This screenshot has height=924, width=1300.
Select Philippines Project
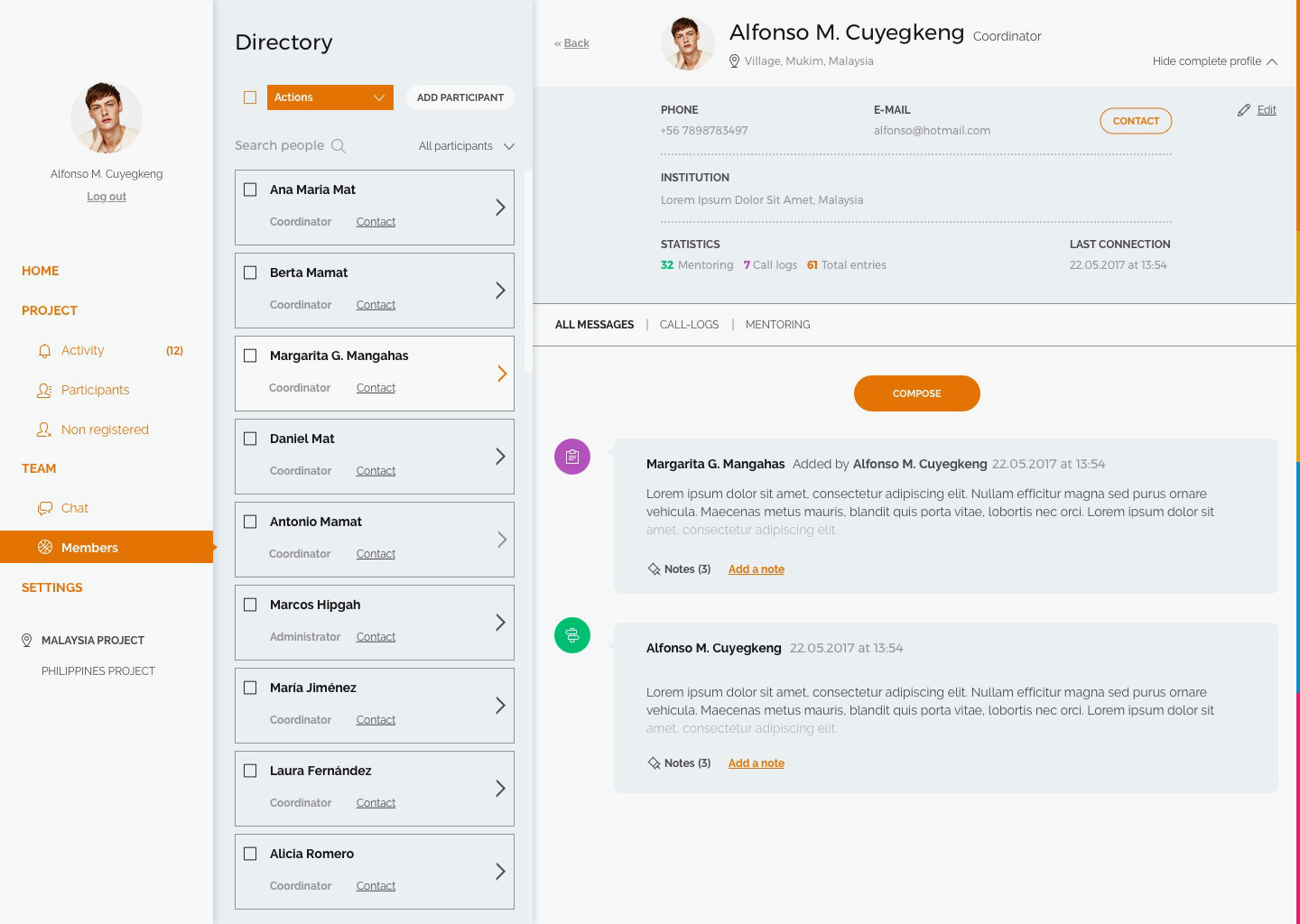tap(98, 671)
